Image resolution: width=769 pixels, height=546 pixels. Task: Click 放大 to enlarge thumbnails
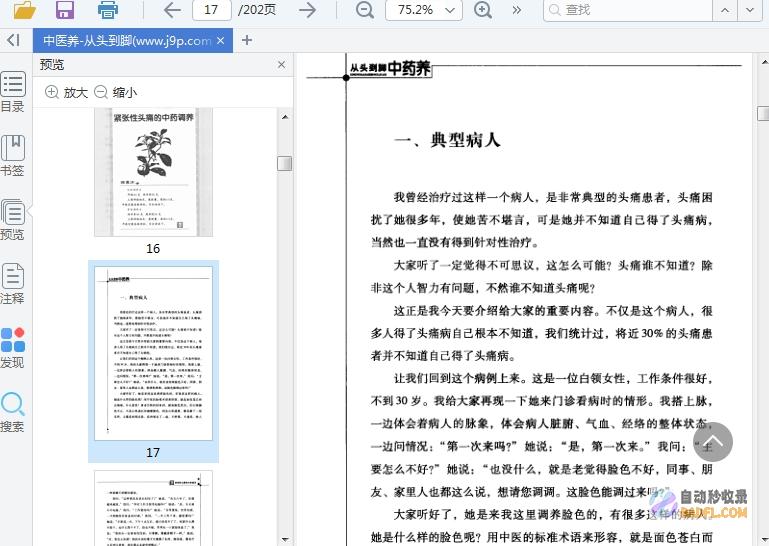[66, 92]
